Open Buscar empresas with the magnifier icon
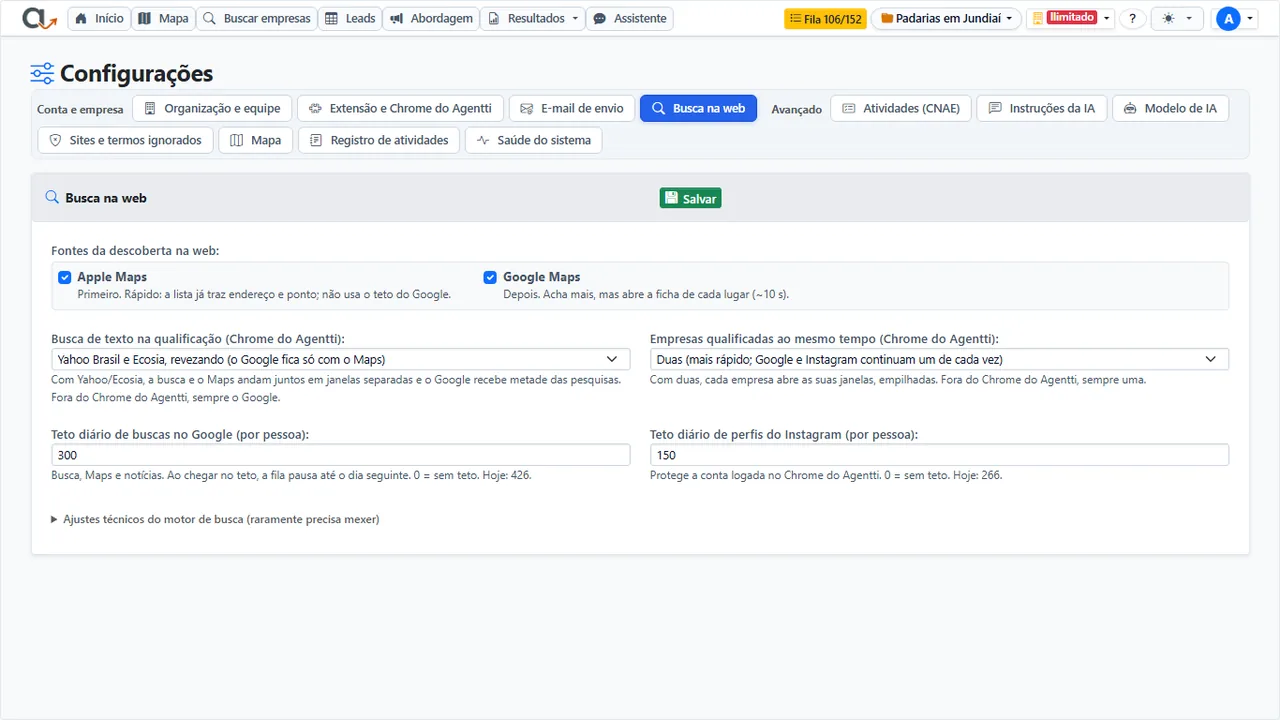 [257, 18]
